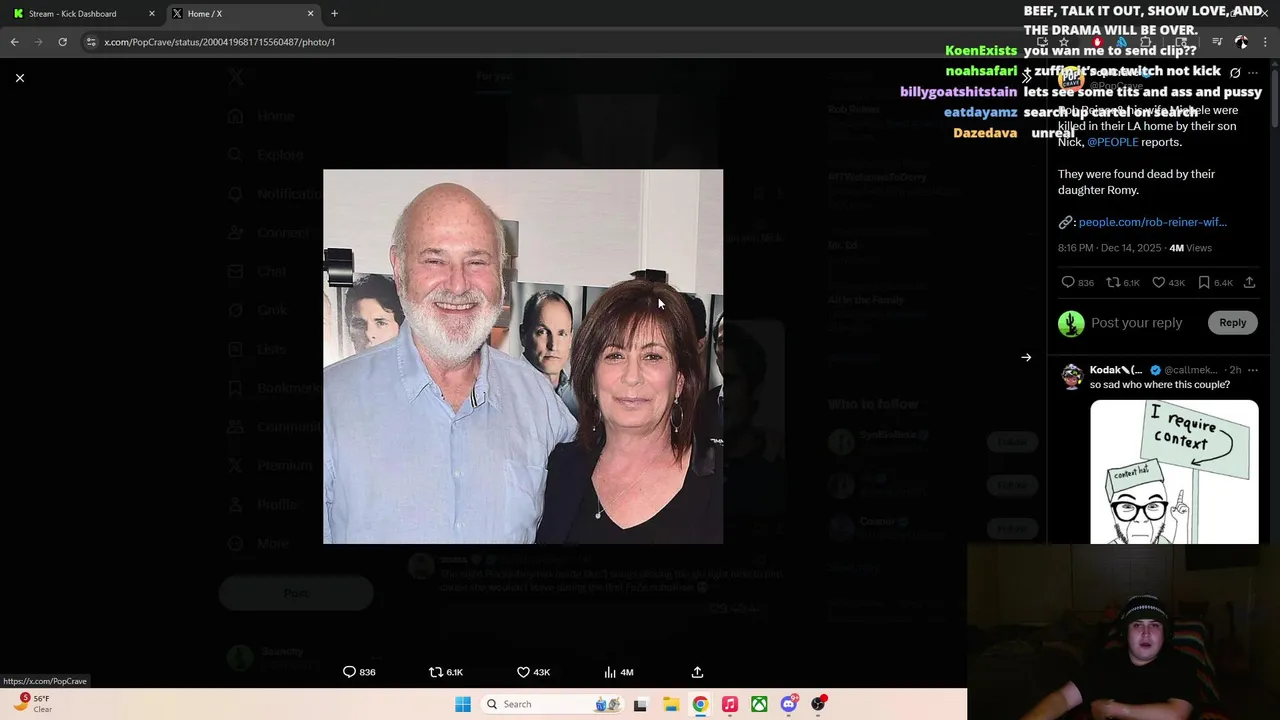Image resolution: width=1280 pixels, height=720 pixels.
Task: Click the 8:16 PM · Dec 14, 2025 timestamp
Action: (x=1110, y=248)
